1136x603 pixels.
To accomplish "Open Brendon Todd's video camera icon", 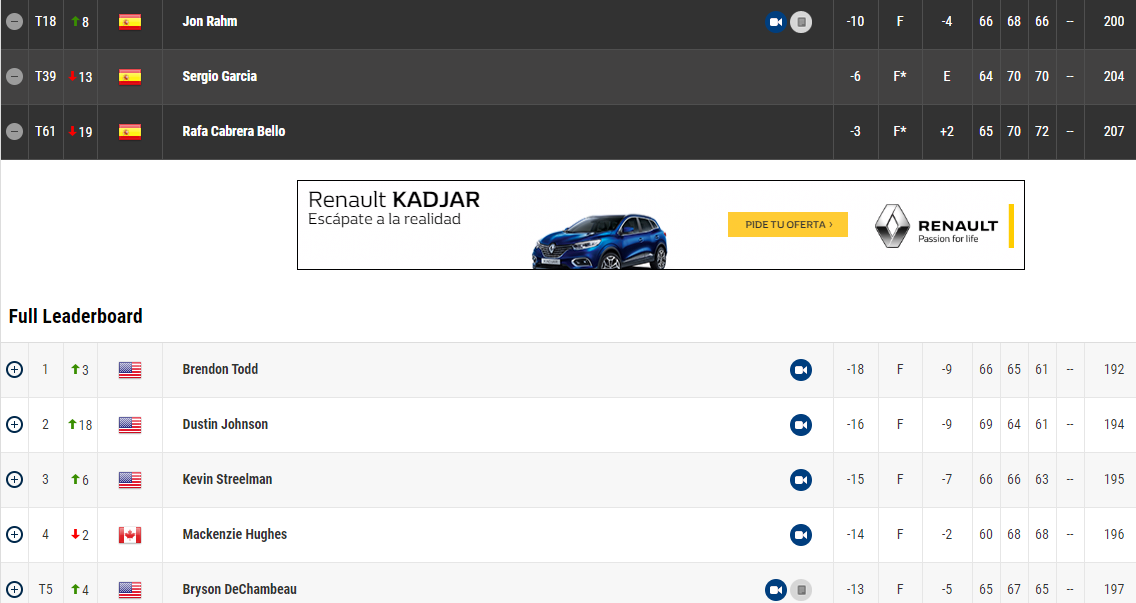I will pos(801,370).
